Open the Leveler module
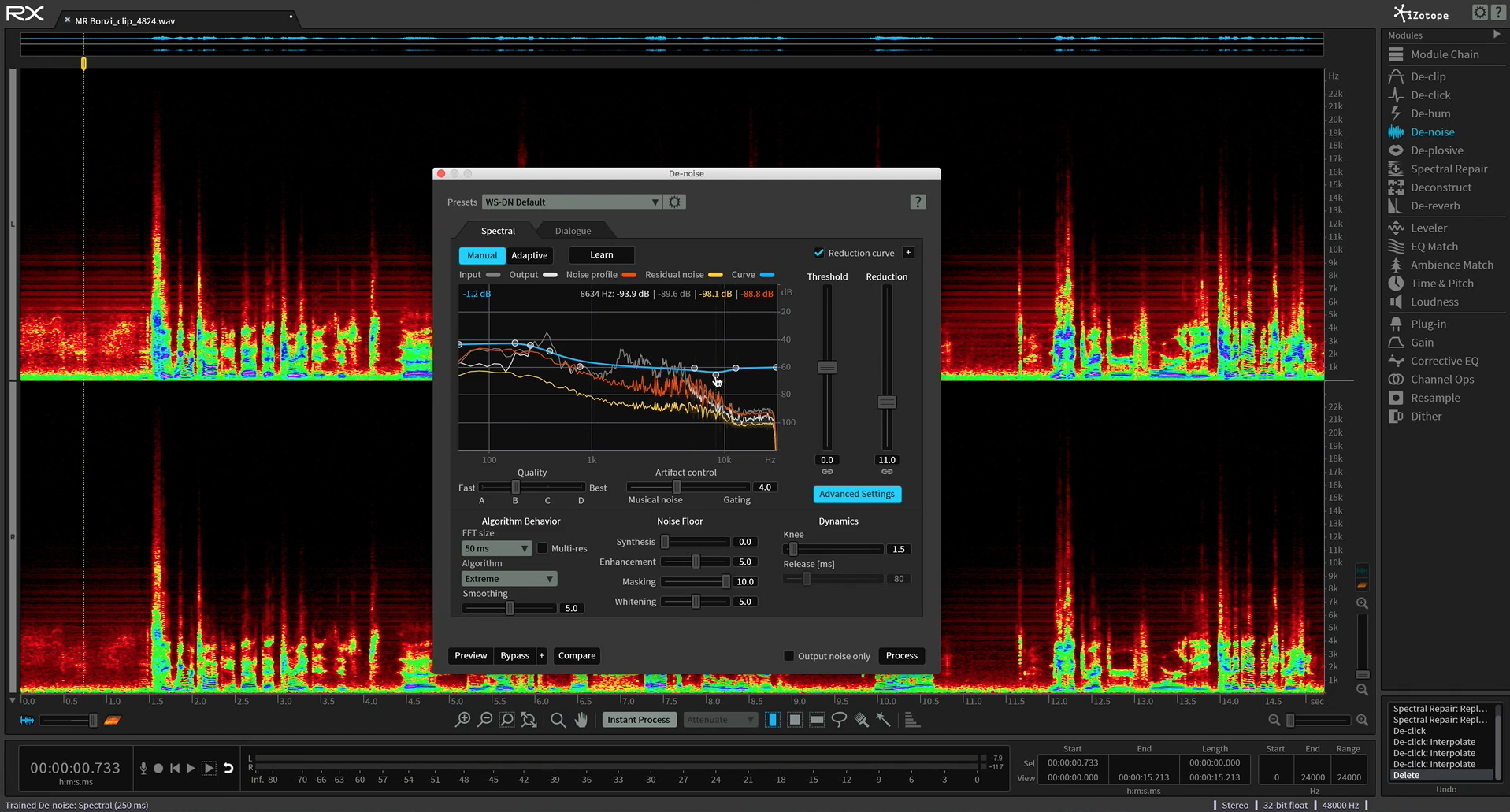The width and height of the screenshot is (1510, 812). 1428,228
